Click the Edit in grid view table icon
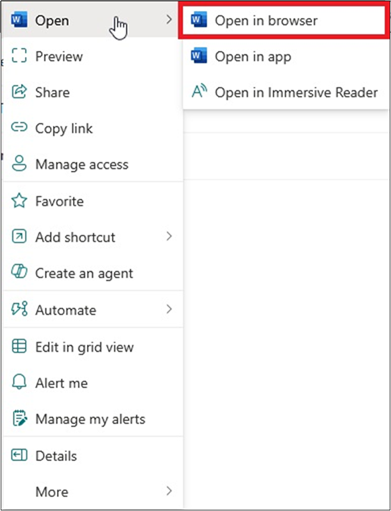The image size is (391, 511). 19,346
